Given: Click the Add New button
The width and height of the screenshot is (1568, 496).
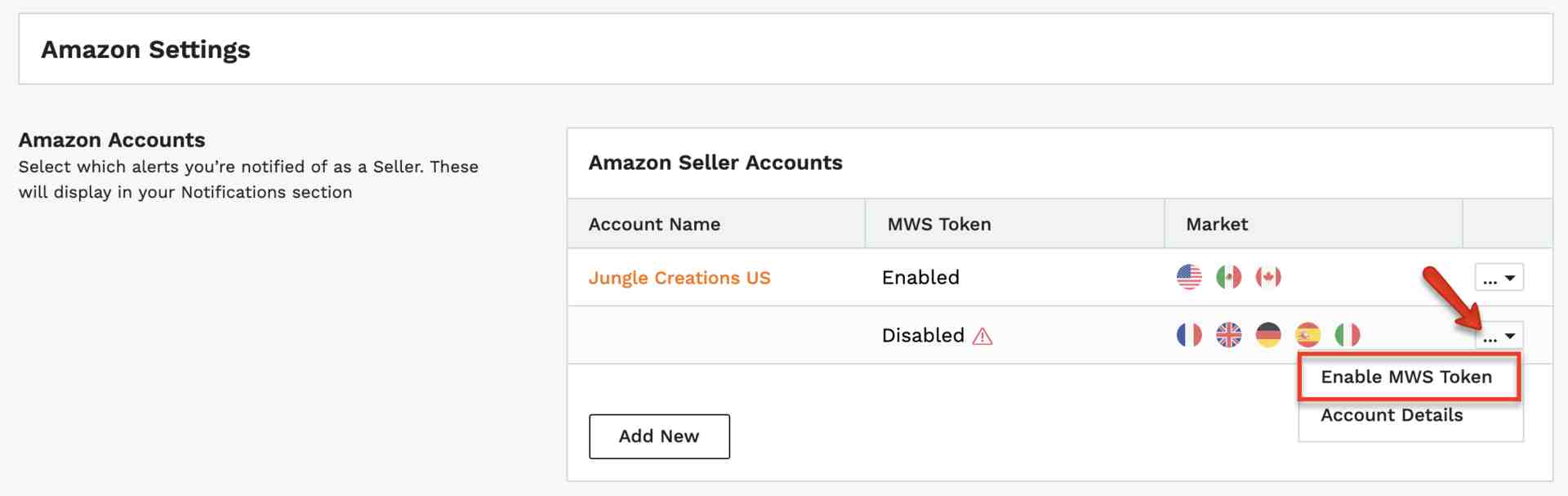Looking at the screenshot, I should [659, 436].
